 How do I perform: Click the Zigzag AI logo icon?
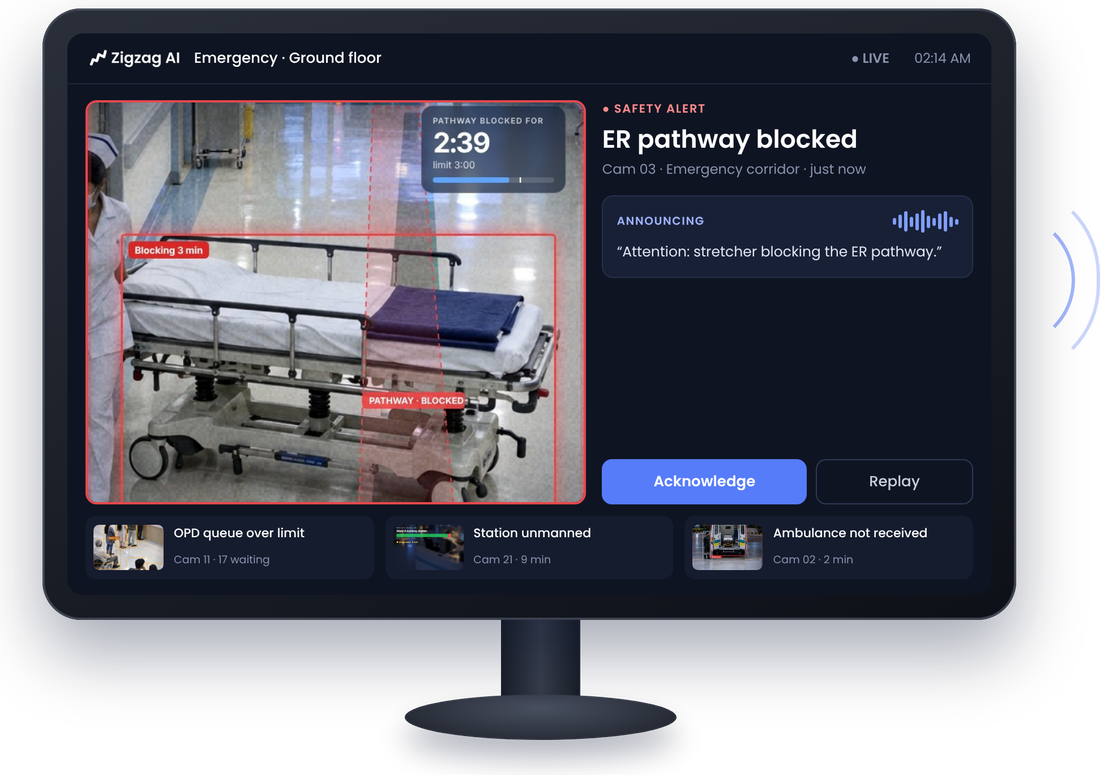click(98, 58)
